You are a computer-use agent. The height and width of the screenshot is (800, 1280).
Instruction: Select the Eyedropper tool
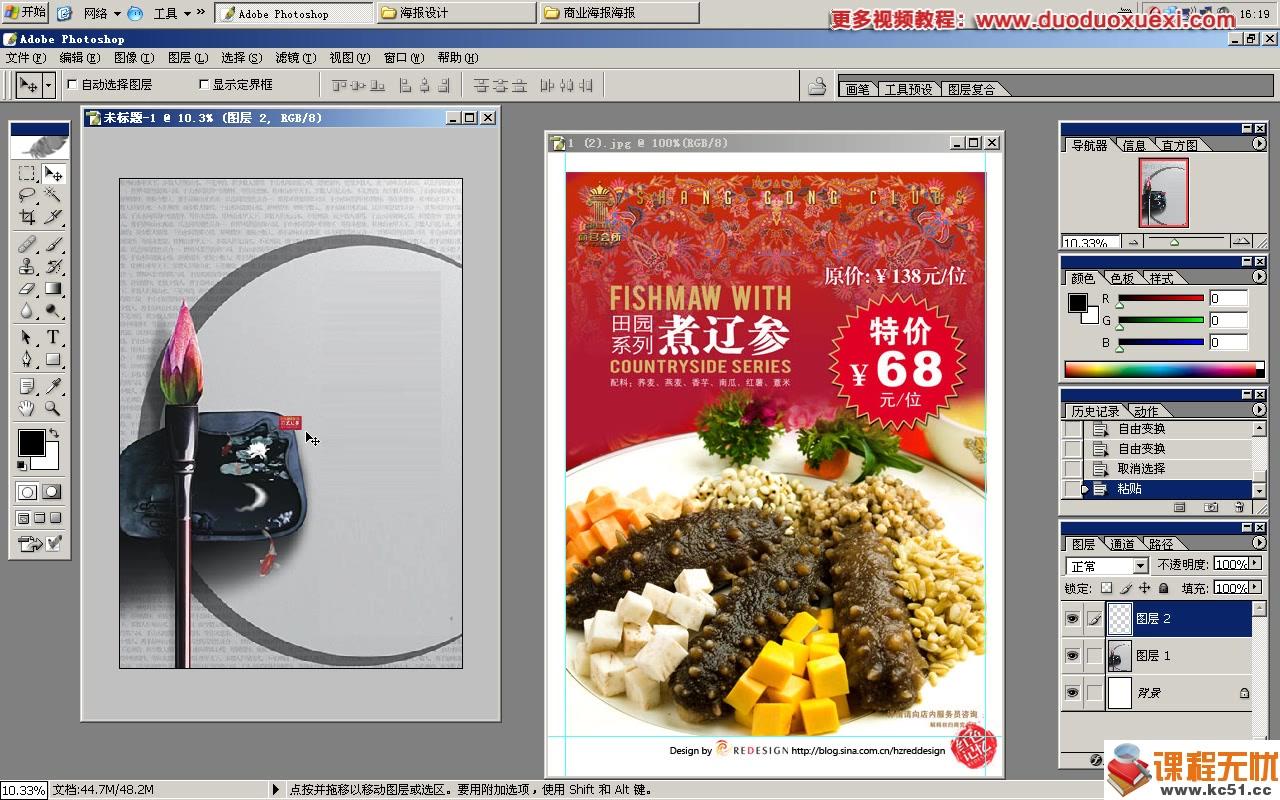point(53,386)
